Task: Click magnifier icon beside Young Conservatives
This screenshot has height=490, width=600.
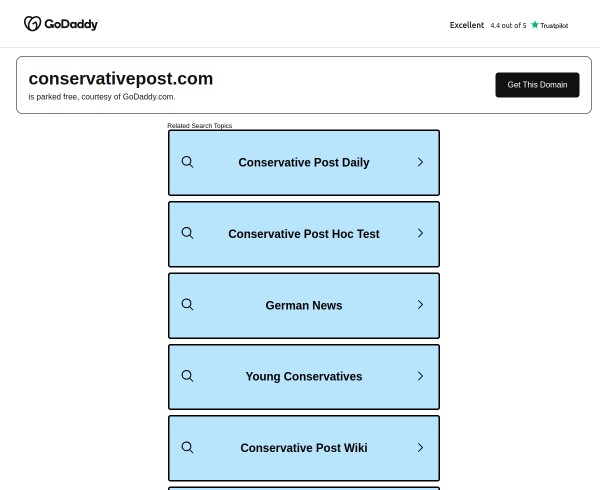Action: point(187,376)
